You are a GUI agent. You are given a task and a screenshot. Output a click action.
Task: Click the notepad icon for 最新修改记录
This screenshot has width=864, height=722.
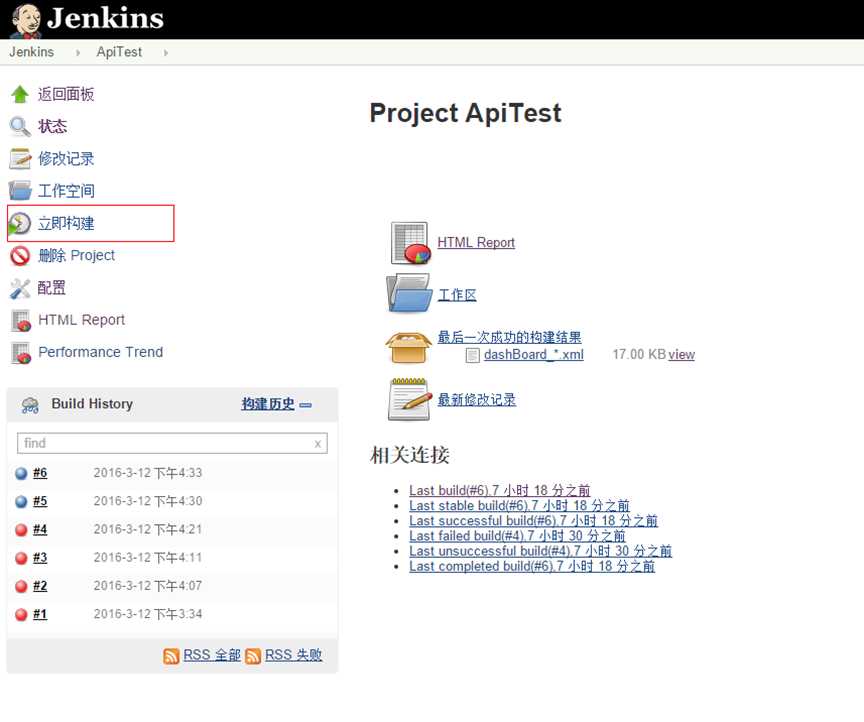click(409, 400)
